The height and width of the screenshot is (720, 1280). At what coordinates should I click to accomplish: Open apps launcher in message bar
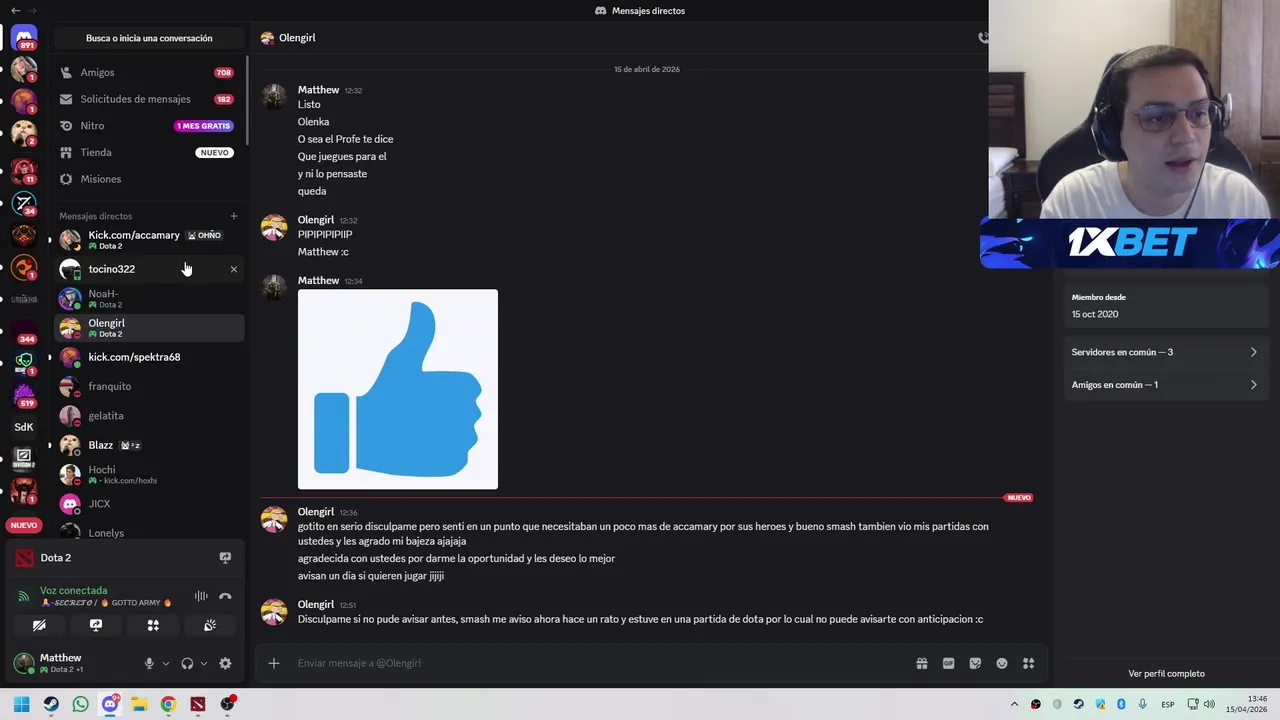pos(1028,663)
